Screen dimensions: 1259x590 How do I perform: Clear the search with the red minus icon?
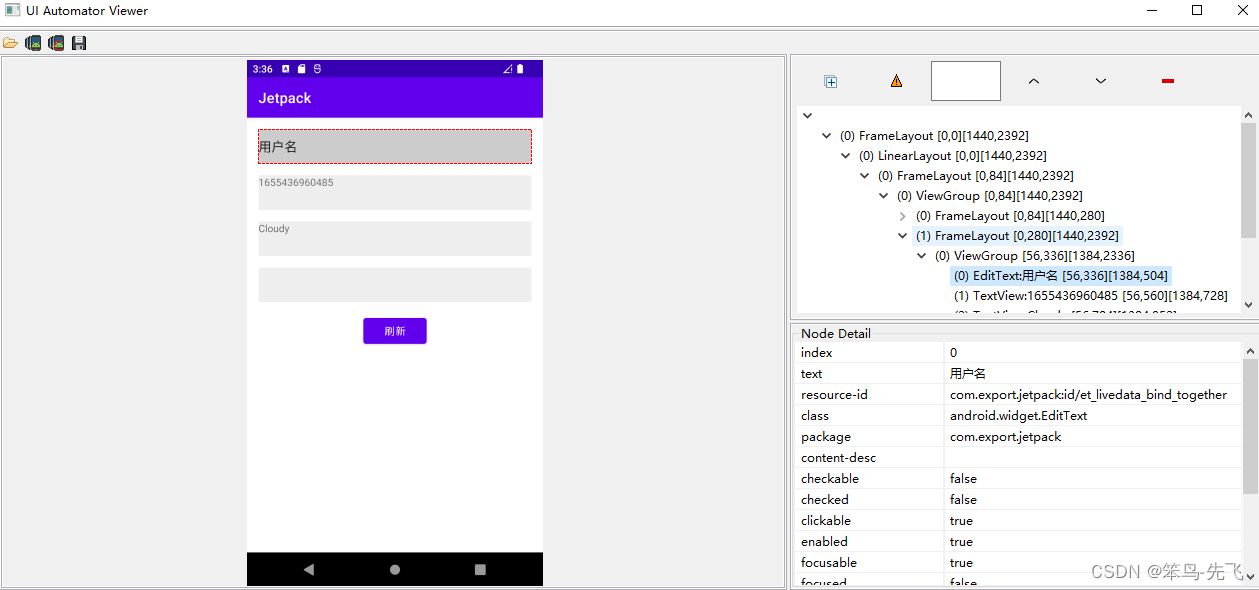pos(1168,81)
